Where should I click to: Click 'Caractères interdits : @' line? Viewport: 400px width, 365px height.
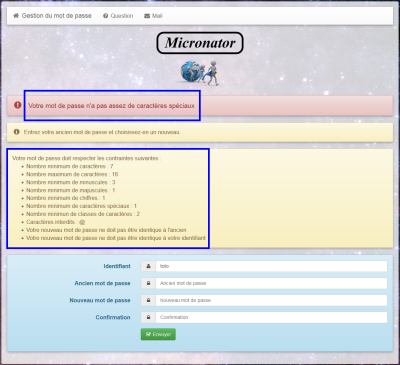pyautogui.click(x=56, y=222)
